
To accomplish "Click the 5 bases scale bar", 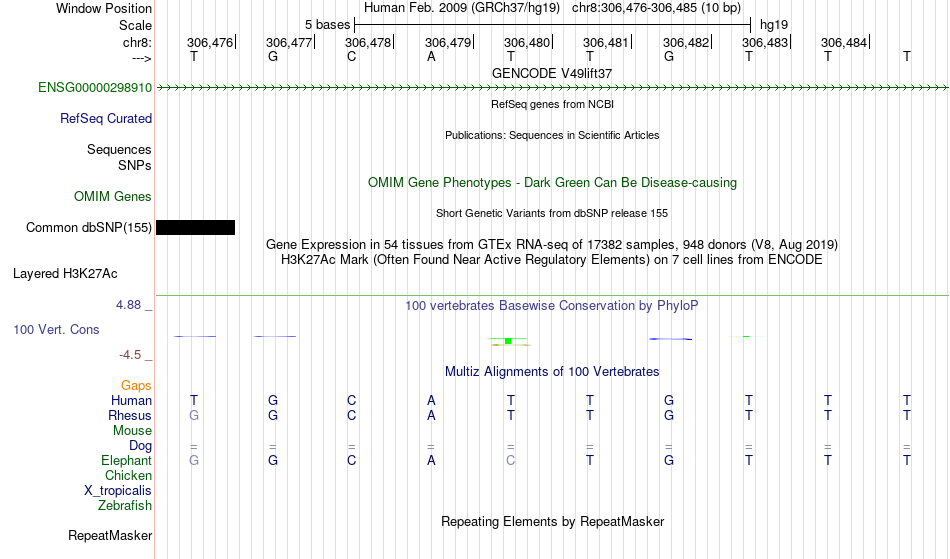I will click(x=553, y=25).
